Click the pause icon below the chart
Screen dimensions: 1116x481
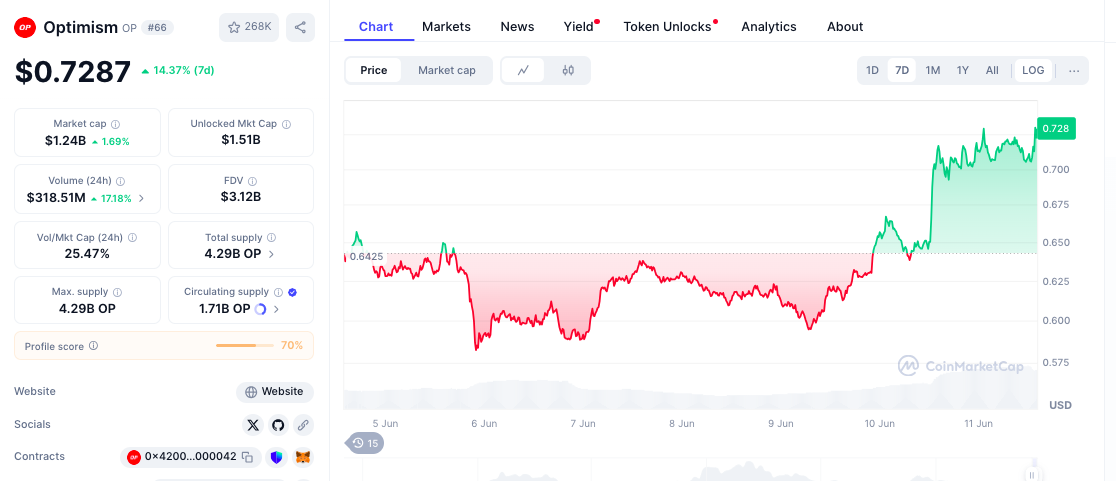pyautogui.click(x=1031, y=475)
